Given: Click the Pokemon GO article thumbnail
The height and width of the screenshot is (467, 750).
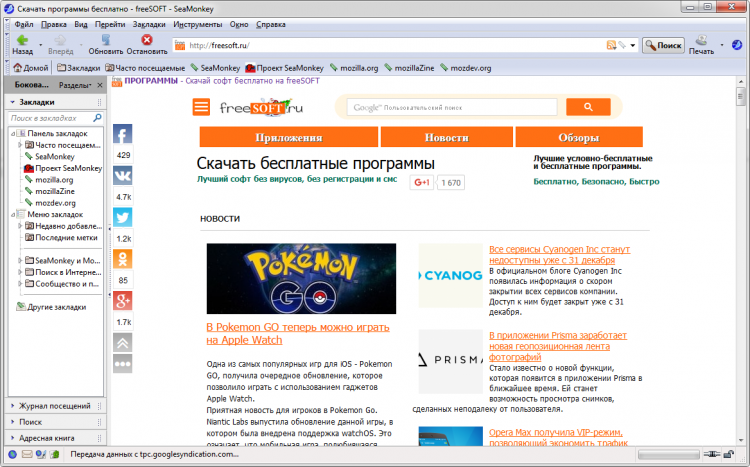Looking at the screenshot, I should tap(301, 278).
